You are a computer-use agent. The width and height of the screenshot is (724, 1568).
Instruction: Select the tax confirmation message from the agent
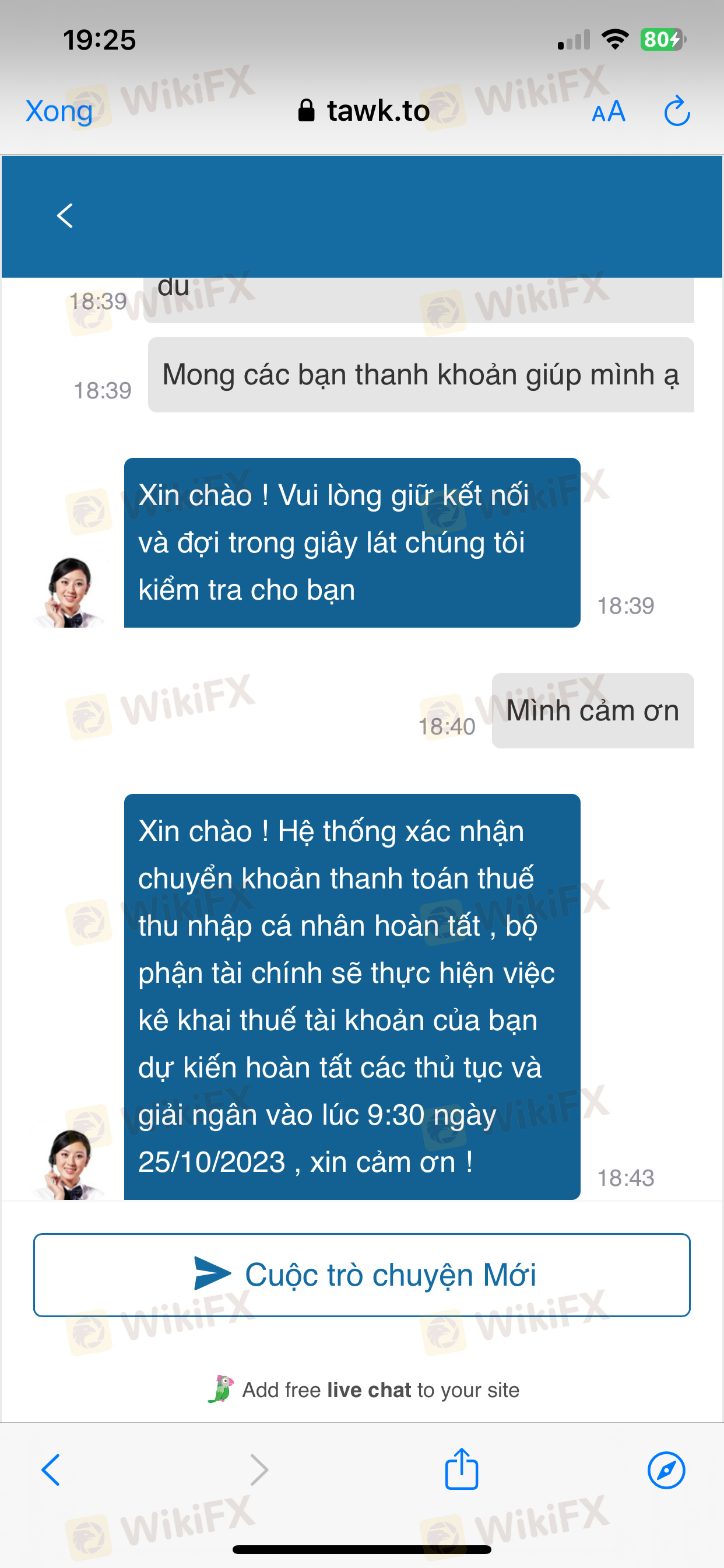click(x=352, y=996)
